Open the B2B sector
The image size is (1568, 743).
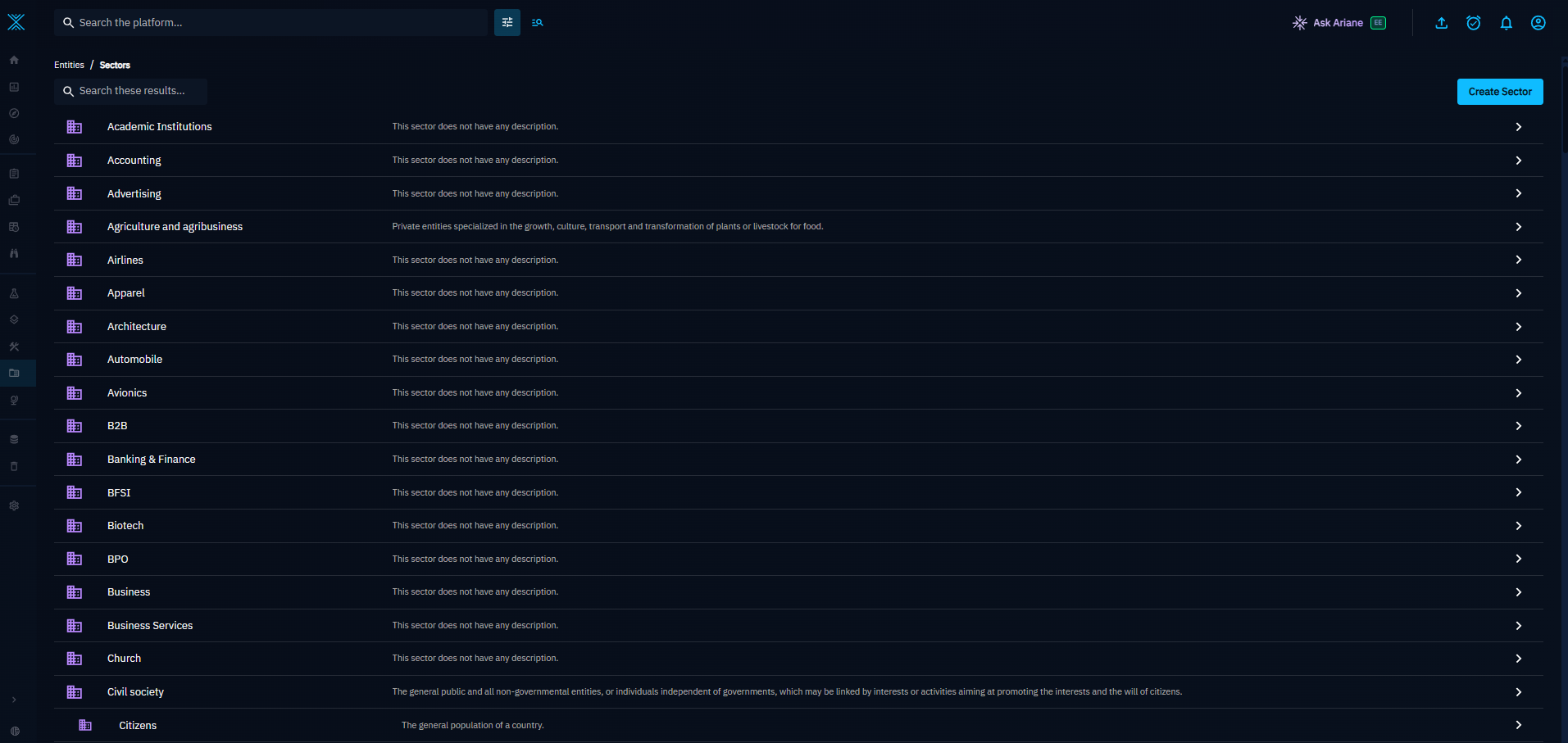tap(798, 426)
